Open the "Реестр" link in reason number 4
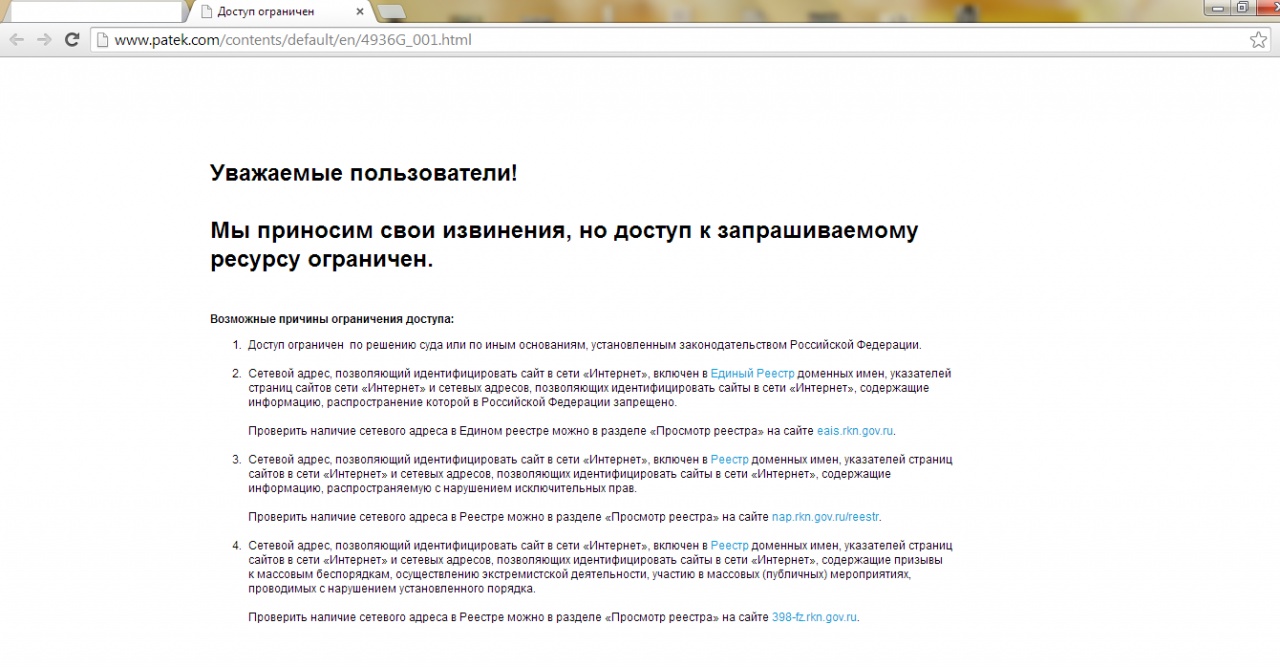This screenshot has height=667, width=1280. tap(729, 546)
